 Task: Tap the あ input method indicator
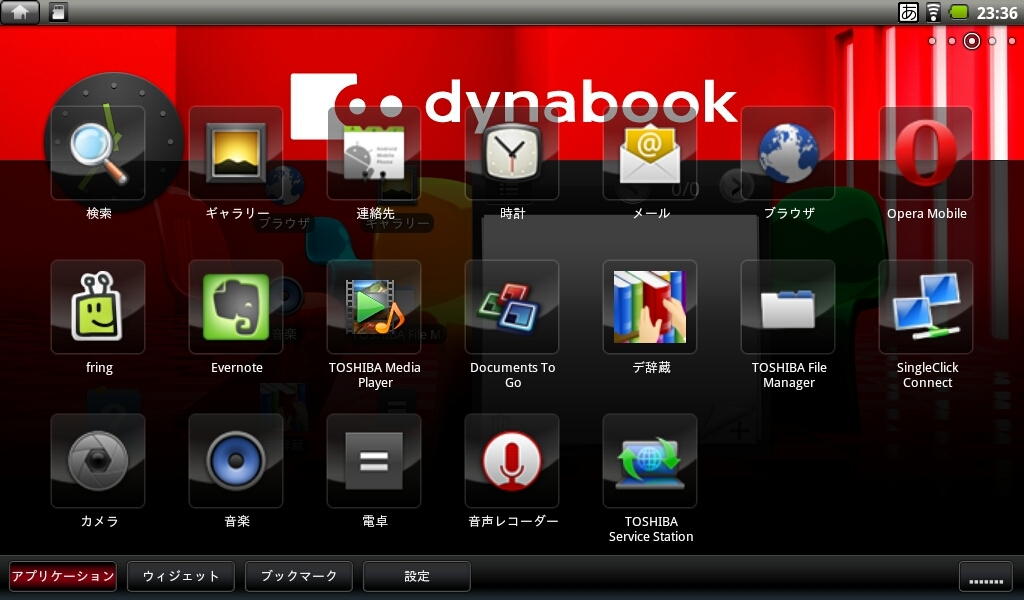(908, 12)
